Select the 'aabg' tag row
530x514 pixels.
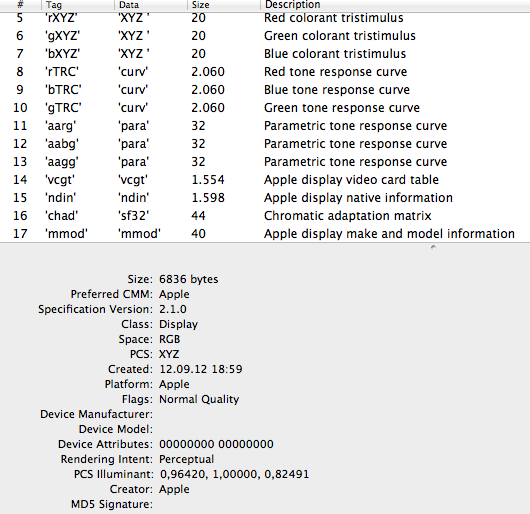click(265, 144)
